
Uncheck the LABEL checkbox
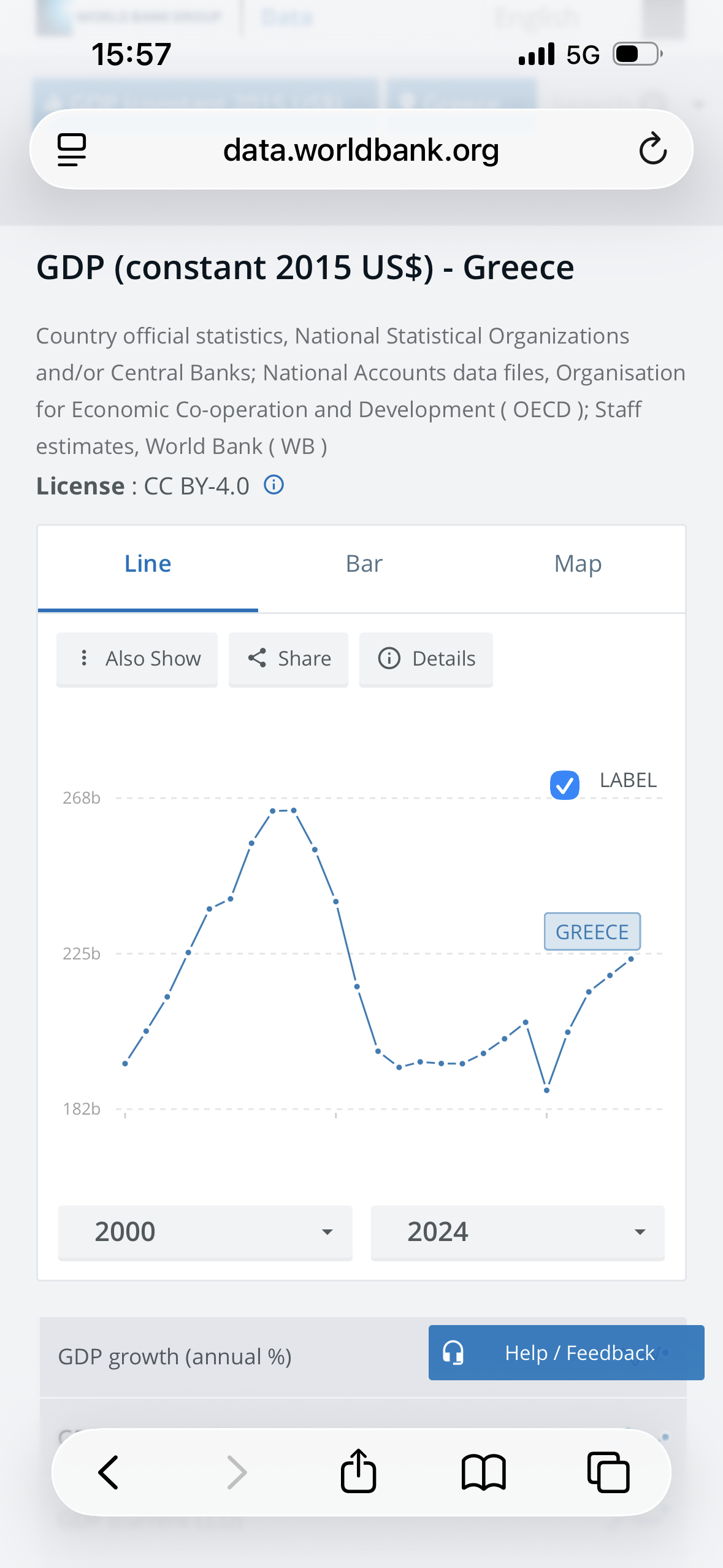[x=565, y=785]
